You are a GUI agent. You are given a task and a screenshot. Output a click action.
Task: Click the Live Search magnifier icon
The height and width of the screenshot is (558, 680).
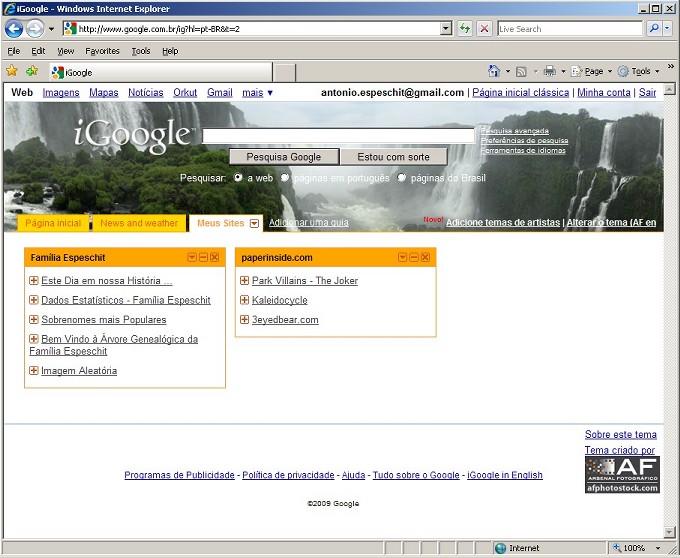655,29
